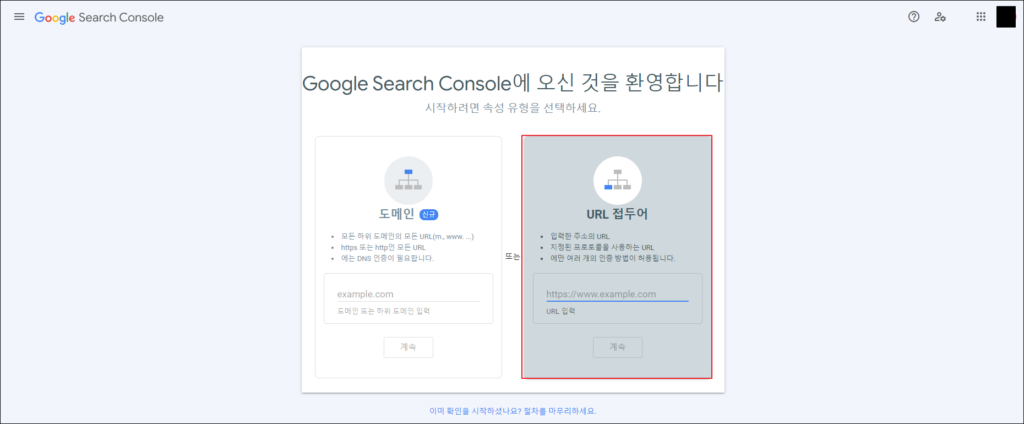This screenshot has height=424, width=1024.
Task: Select the 도메인 heading
Action: (x=397, y=214)
